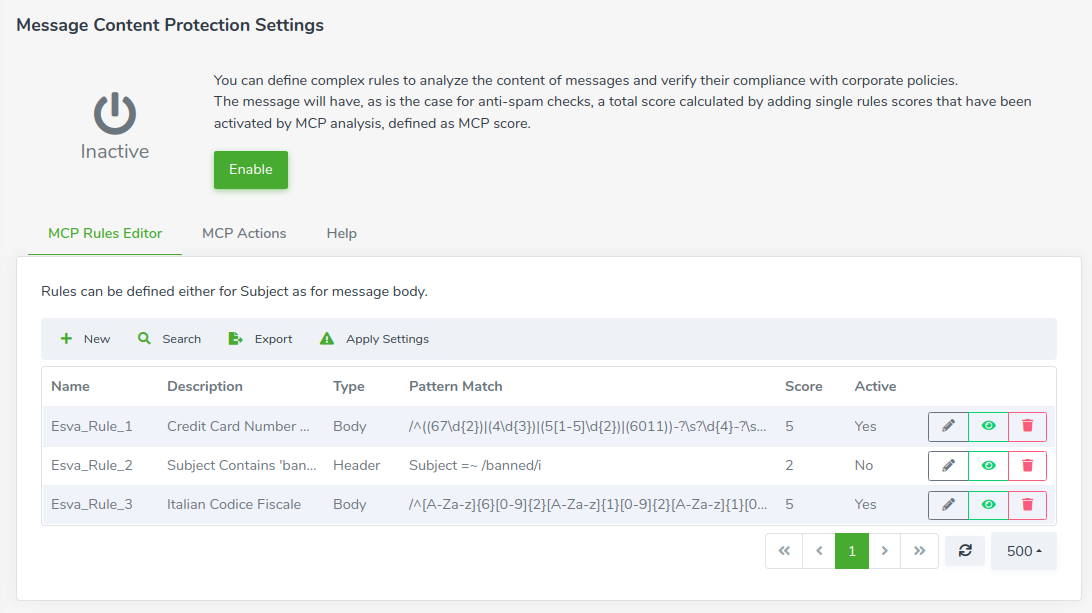This screenshot has width=1092, height=613.
Task: Click the 'Subject Contains 'ban...' description cell
Action: pyautogui.click(x=242, y=465)
